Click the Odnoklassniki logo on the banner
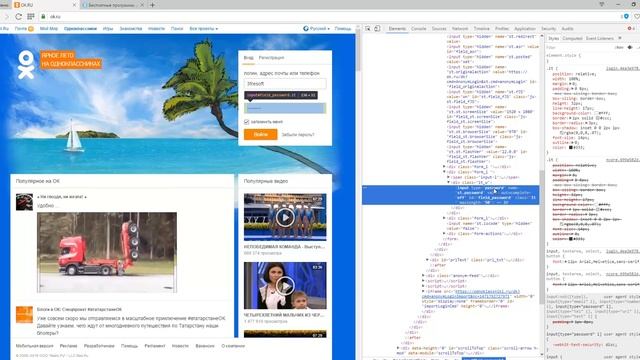Screen dimensions: 640x360 click(x=26, y=64)
